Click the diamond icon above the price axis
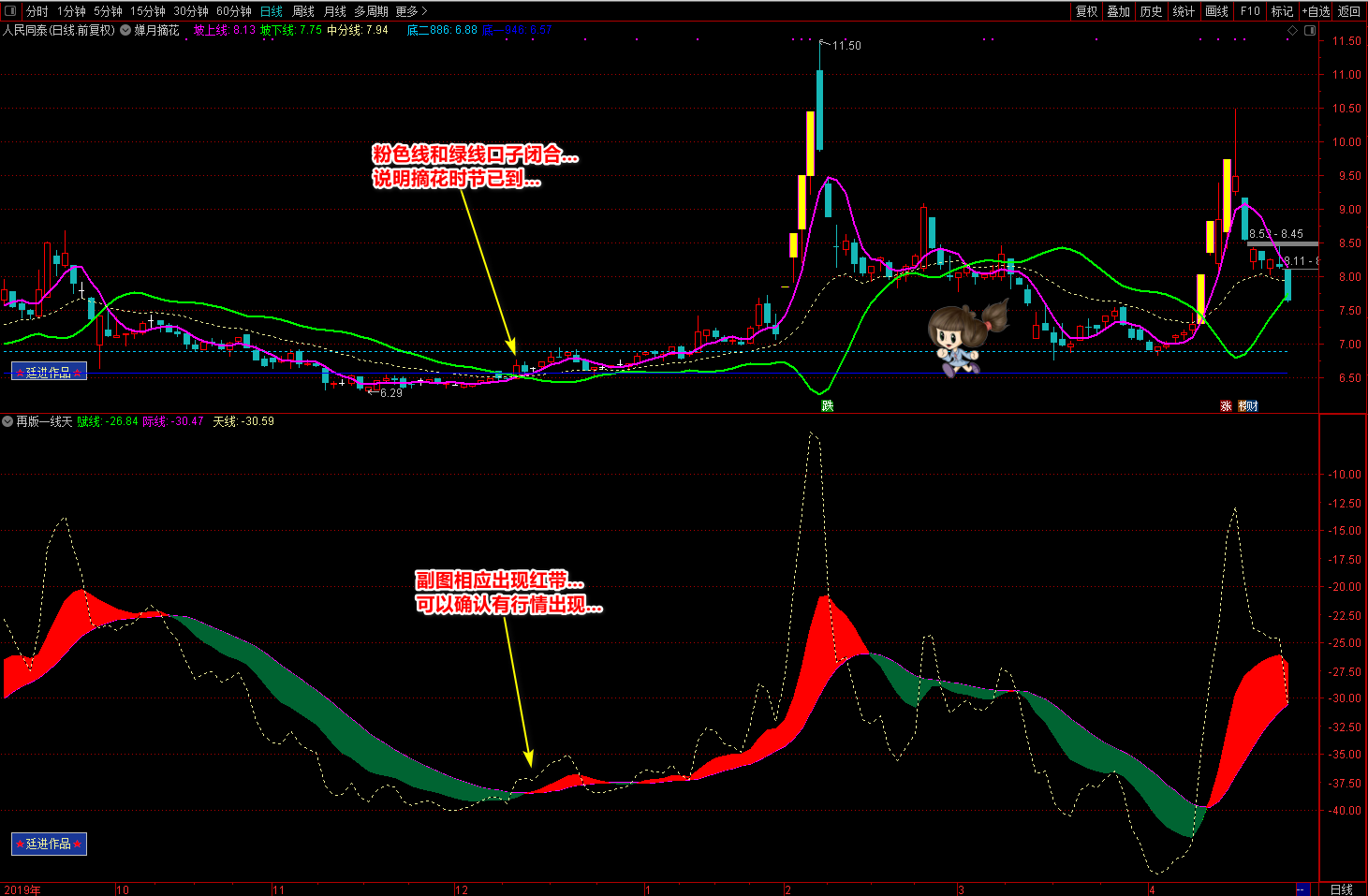 1293,31
